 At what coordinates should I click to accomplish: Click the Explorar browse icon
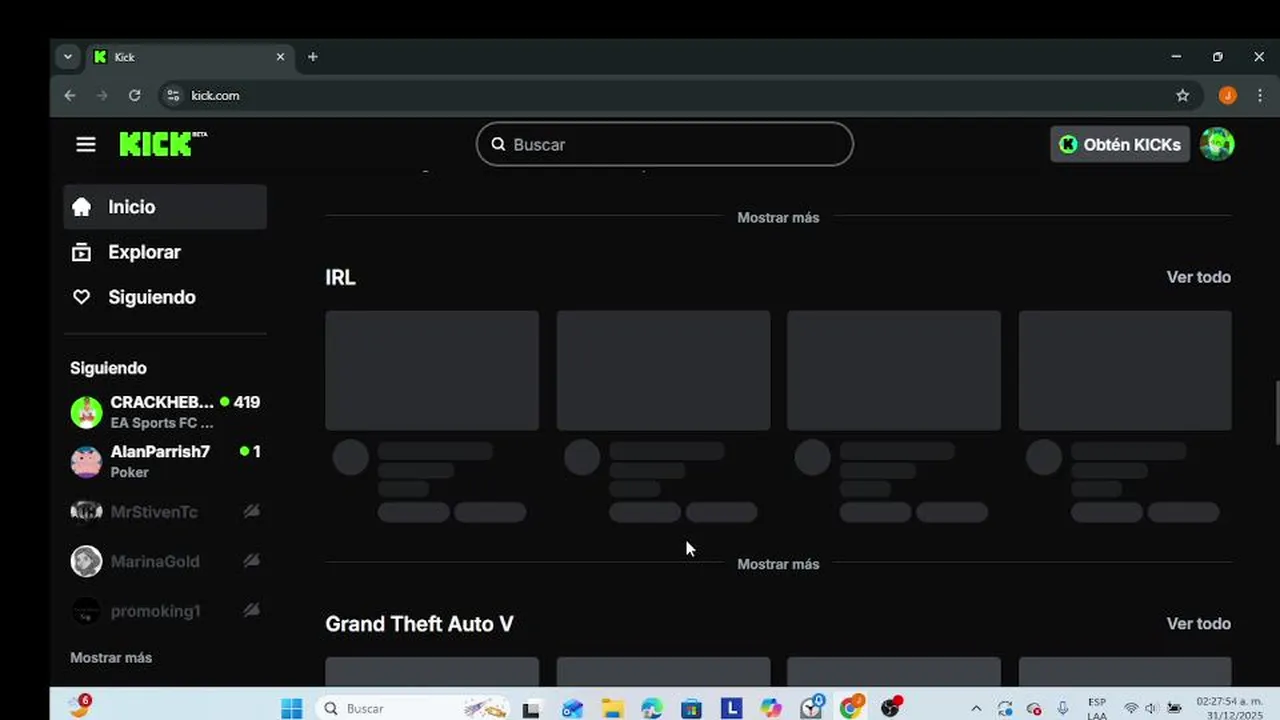(x=82, y=252)
